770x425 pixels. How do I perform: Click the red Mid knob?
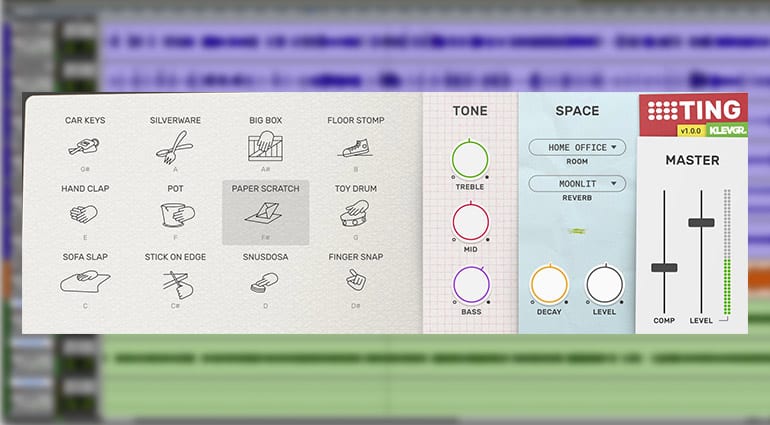point(470,222)
